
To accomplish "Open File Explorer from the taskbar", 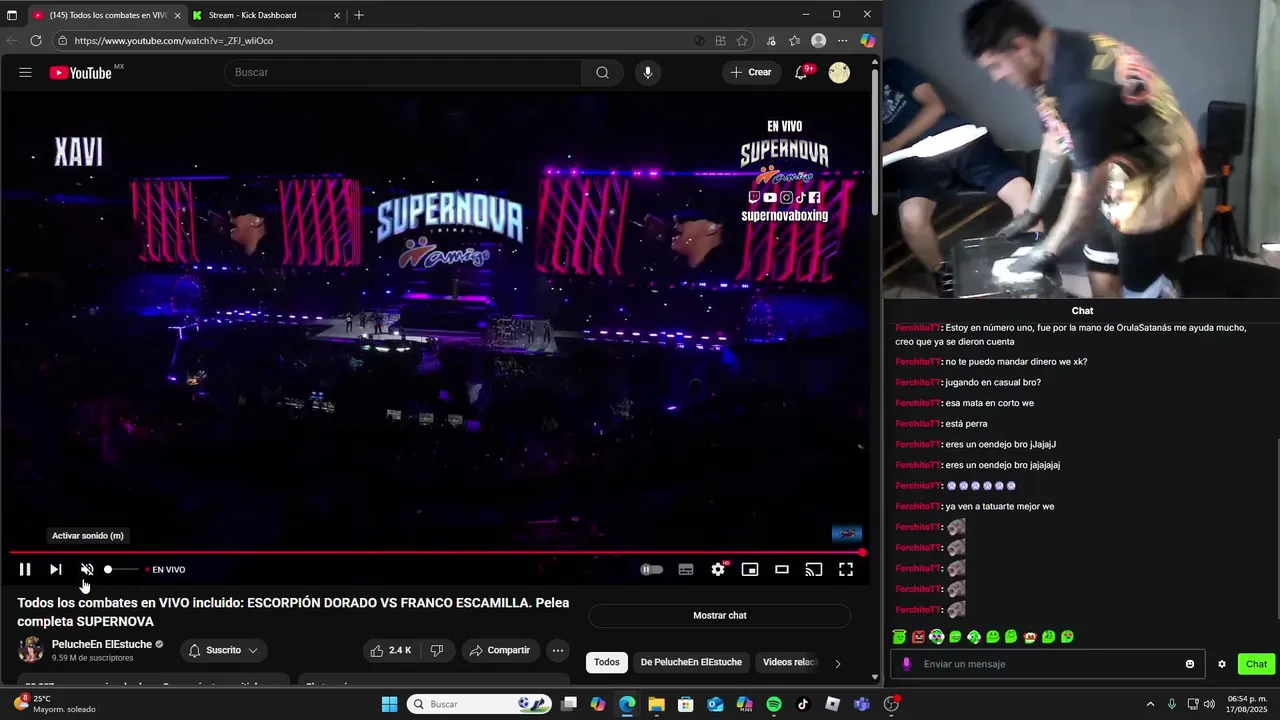I will point(656,704).
